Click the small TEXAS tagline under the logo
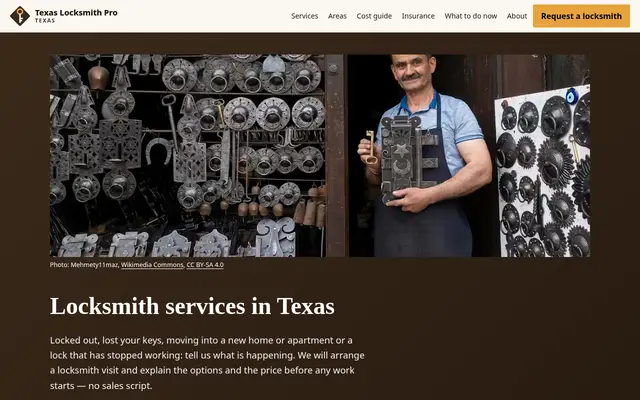This screenshot has height=400, width=640. pos(45,20)
